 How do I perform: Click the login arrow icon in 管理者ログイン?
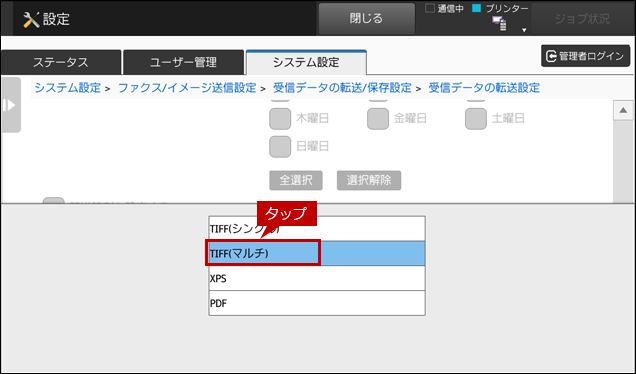(551, 56)
